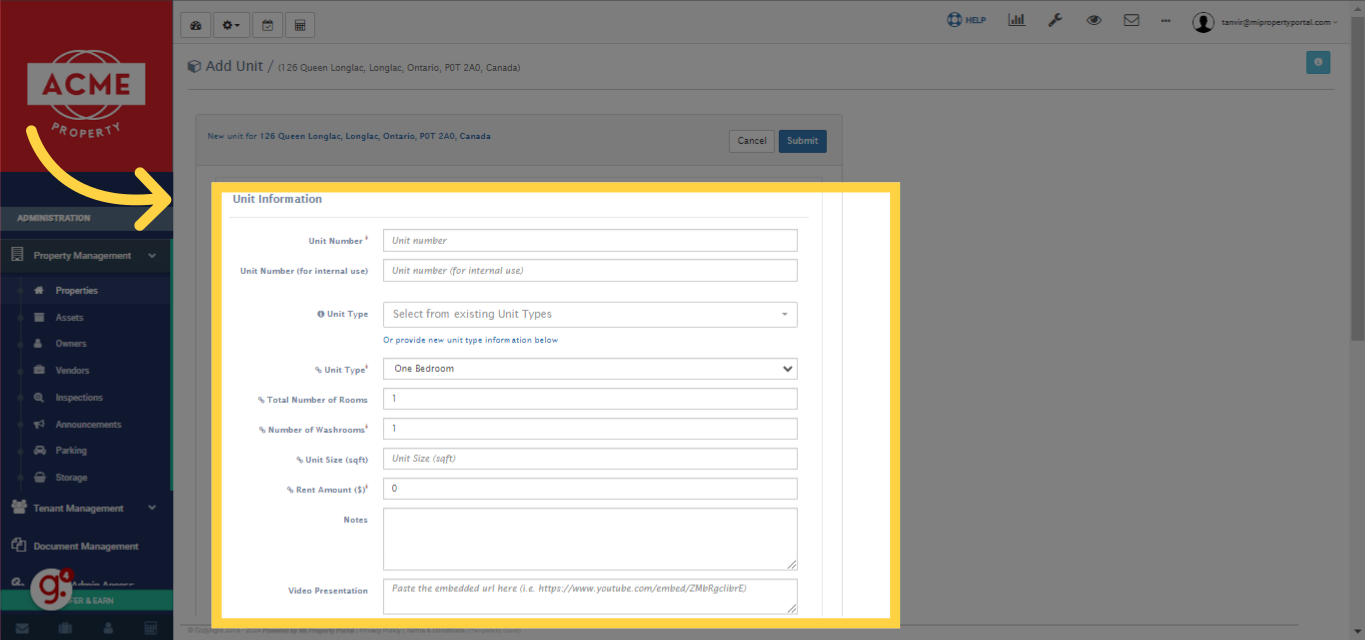
Task: Click the person icon in the footer bar
Action: click(x=107, y=627)
